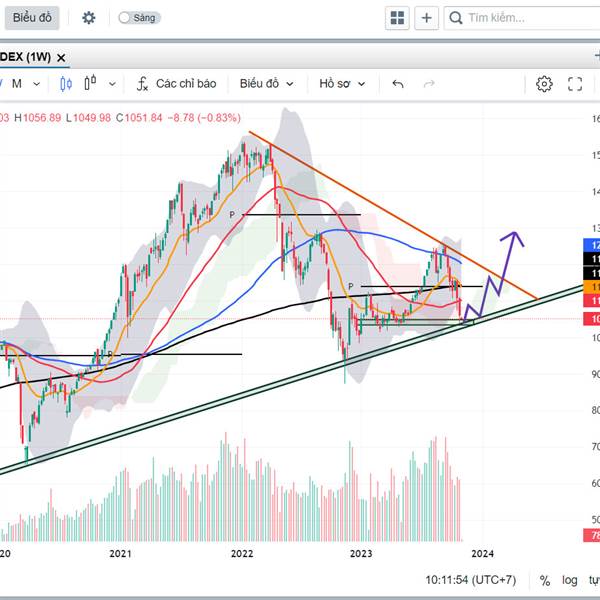This screenshot has width=600, height=600.
Task: Click the H1056.89 high value
Action: pyautogui.click(x=38, y=117)
